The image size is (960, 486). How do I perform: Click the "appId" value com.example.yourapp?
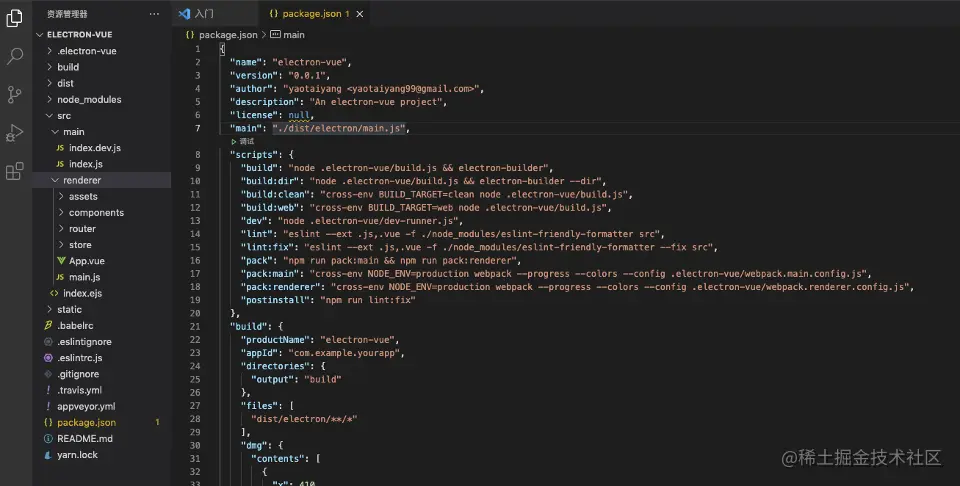pyautogui.click(x=344, y=353)
